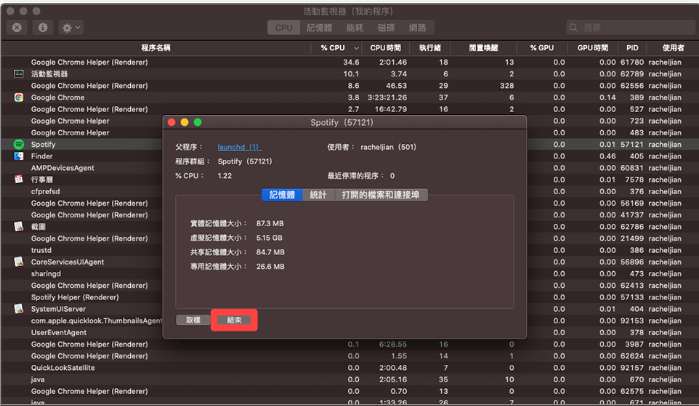
Task: Sort by 閒置喚醒 column header
Action: (483, 48)
